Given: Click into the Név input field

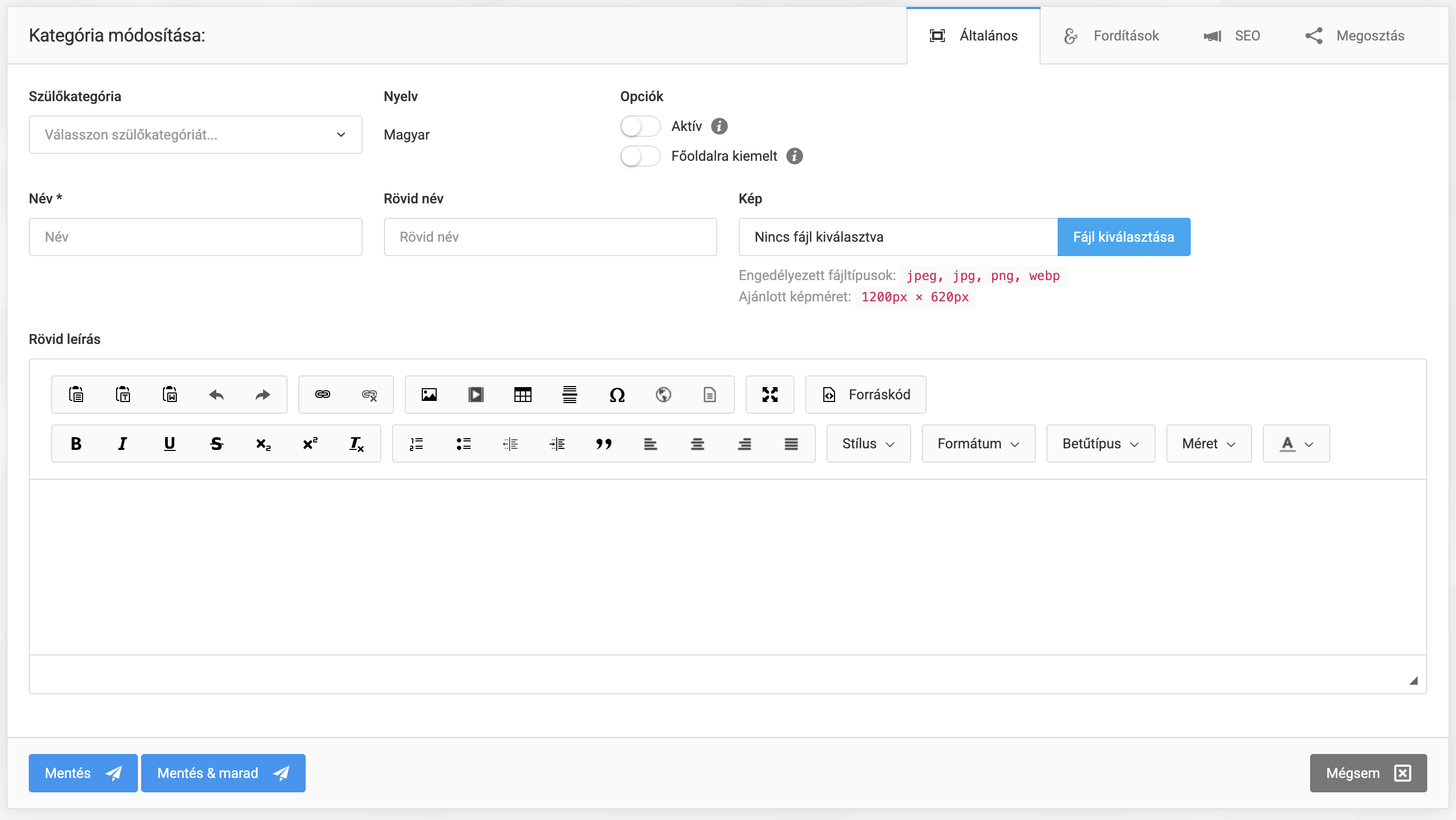Looking at the screenshot, I should coord(195,237).
